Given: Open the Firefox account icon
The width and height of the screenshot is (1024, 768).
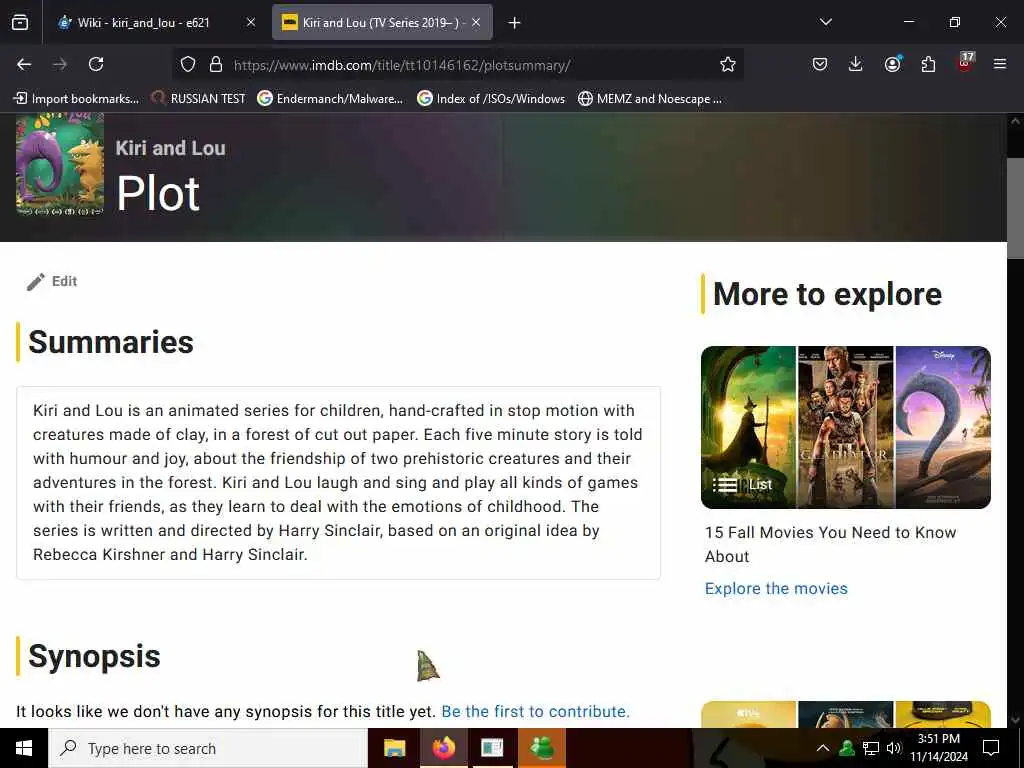Looking at the screenshot, I should click(892, 64).
